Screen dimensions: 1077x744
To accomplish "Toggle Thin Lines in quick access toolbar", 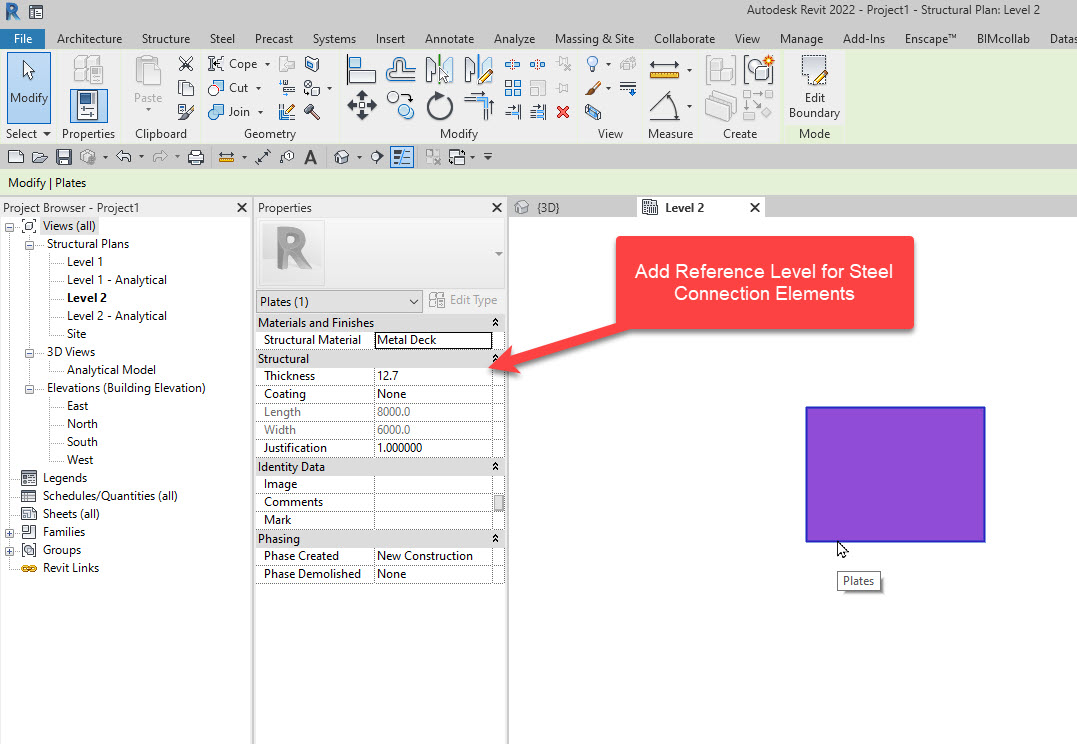I will 402,157.
